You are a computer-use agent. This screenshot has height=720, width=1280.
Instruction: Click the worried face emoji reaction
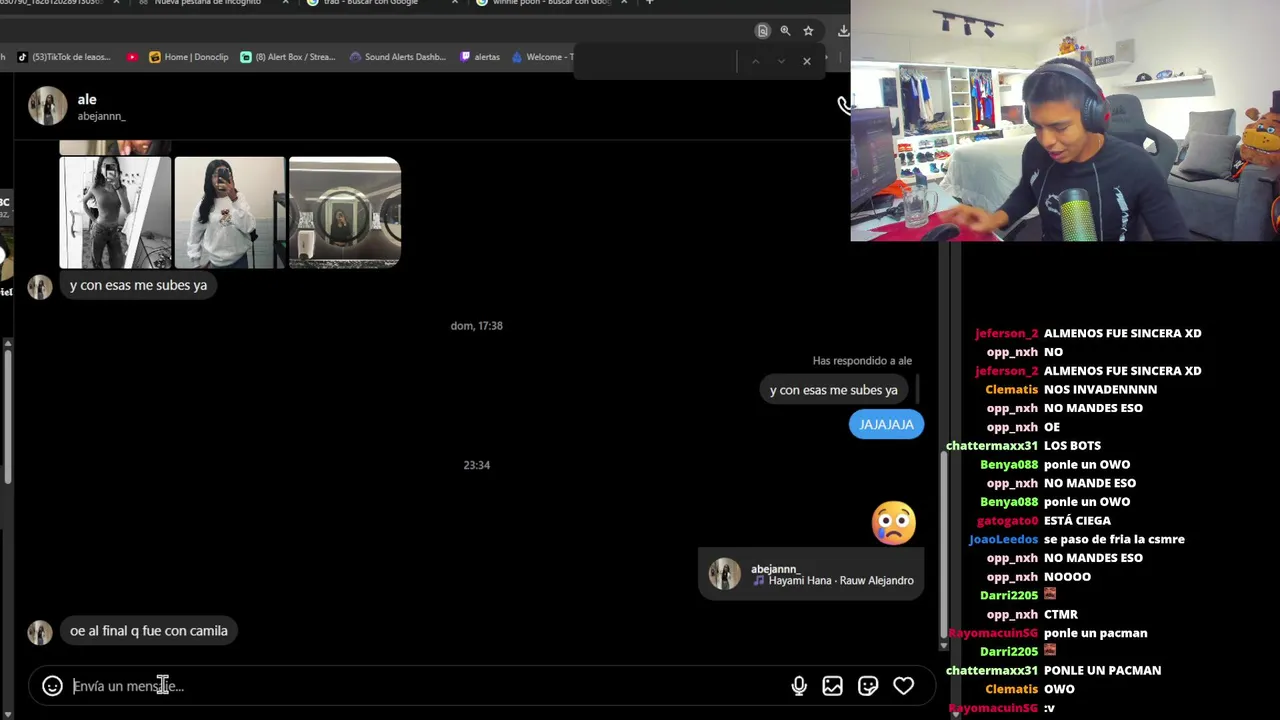(894, 522)
